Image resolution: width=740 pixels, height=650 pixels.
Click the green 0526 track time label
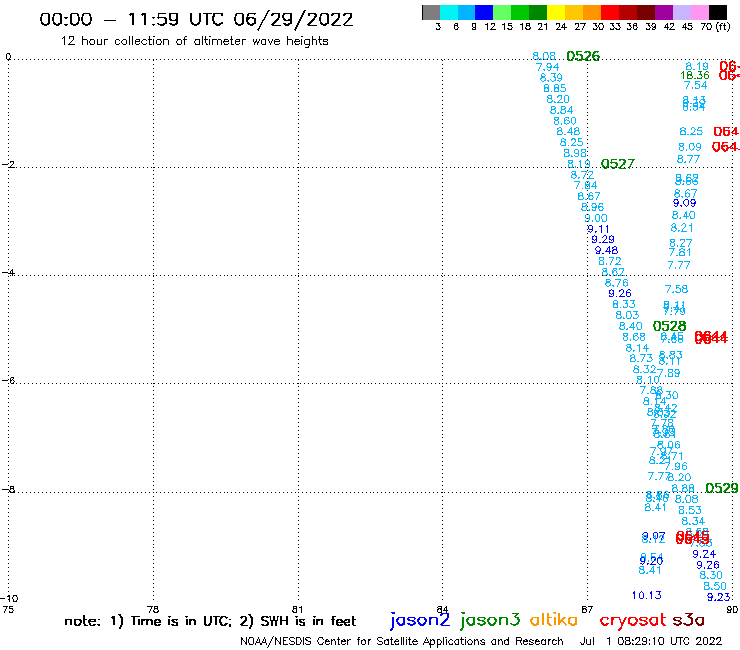tap(583, 56)
